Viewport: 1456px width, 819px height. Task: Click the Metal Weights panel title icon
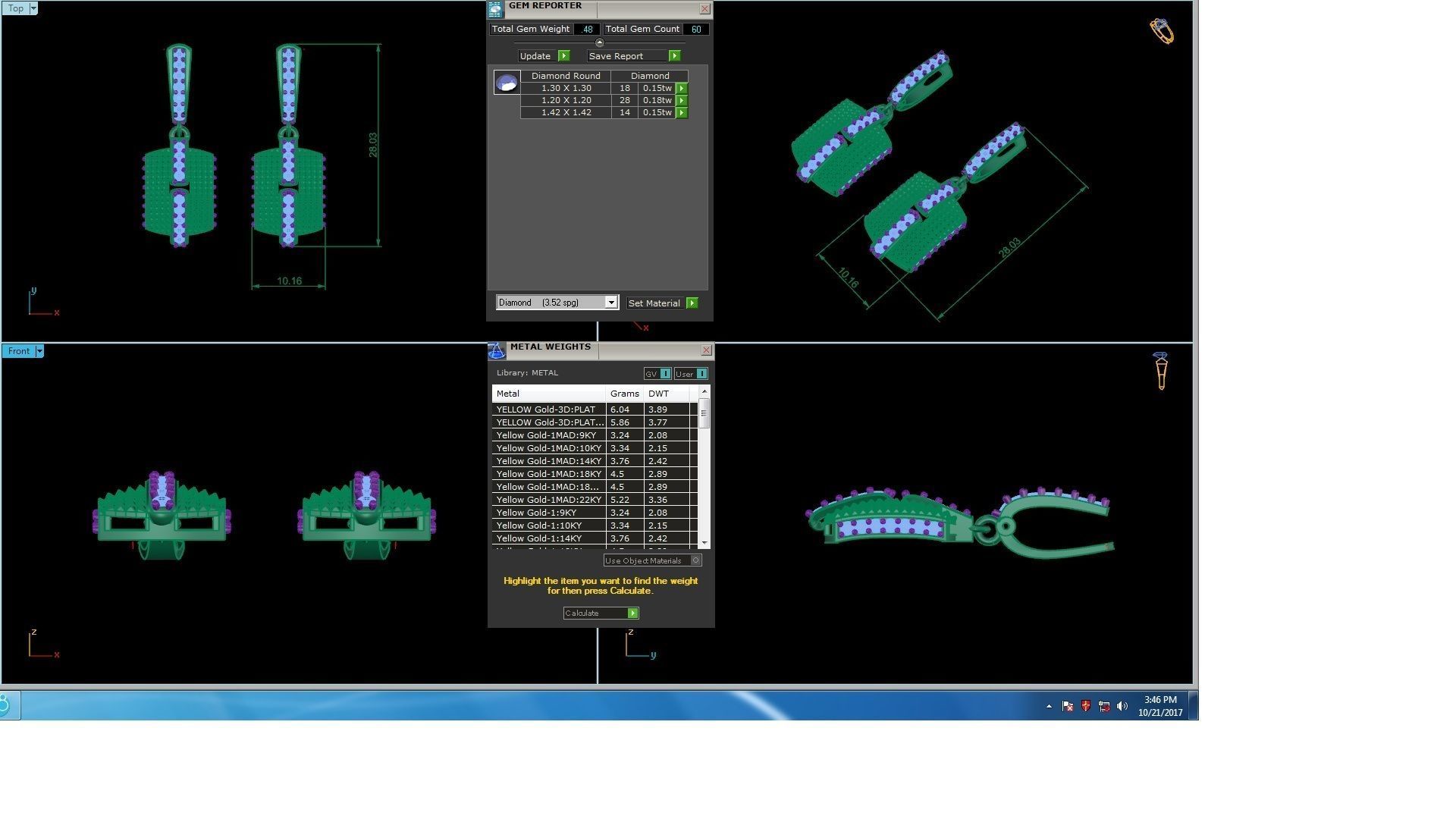click(497, 350)
